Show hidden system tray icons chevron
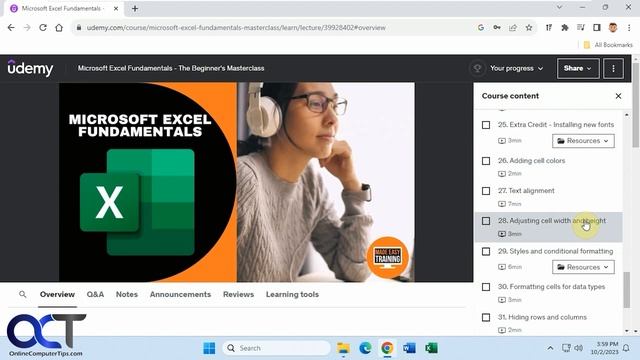Viewport: 640px width, 360px height. (x=550, y=348)
